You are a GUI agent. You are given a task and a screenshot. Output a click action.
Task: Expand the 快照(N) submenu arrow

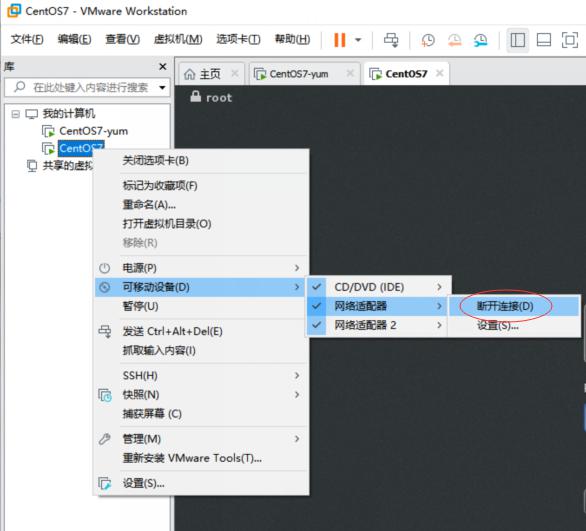[x=297, y=395]
